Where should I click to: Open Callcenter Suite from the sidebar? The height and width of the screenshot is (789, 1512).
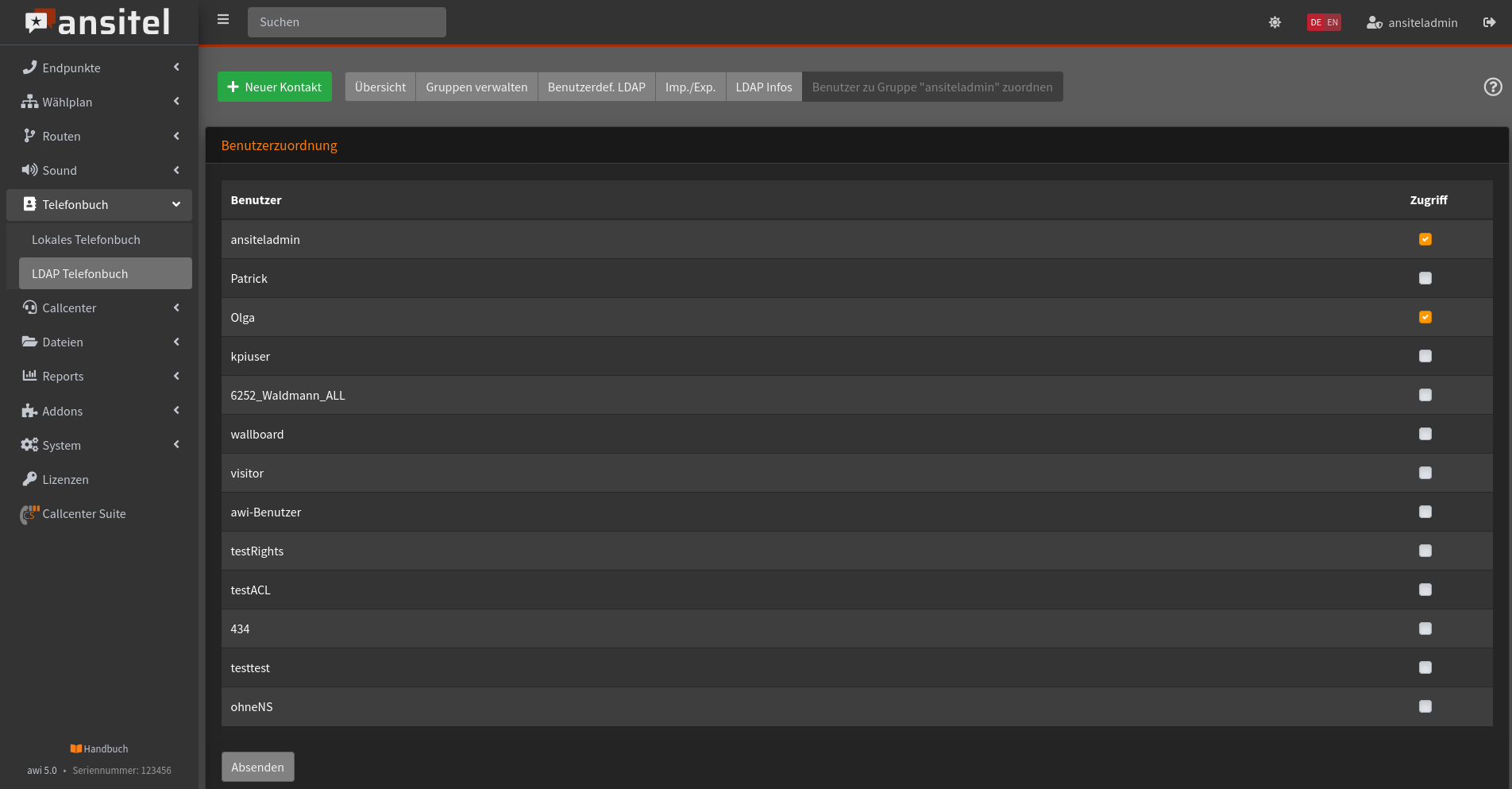pyautogui.click(x=83, y=514)
